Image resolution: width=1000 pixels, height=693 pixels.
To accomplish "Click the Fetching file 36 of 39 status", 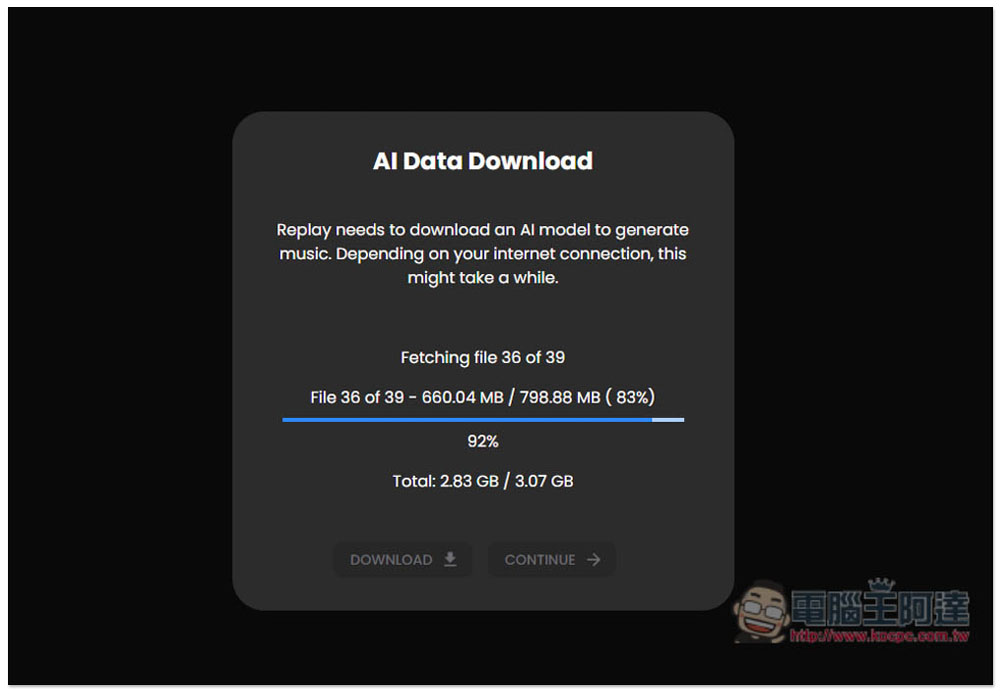I will [x=483, y=357].
